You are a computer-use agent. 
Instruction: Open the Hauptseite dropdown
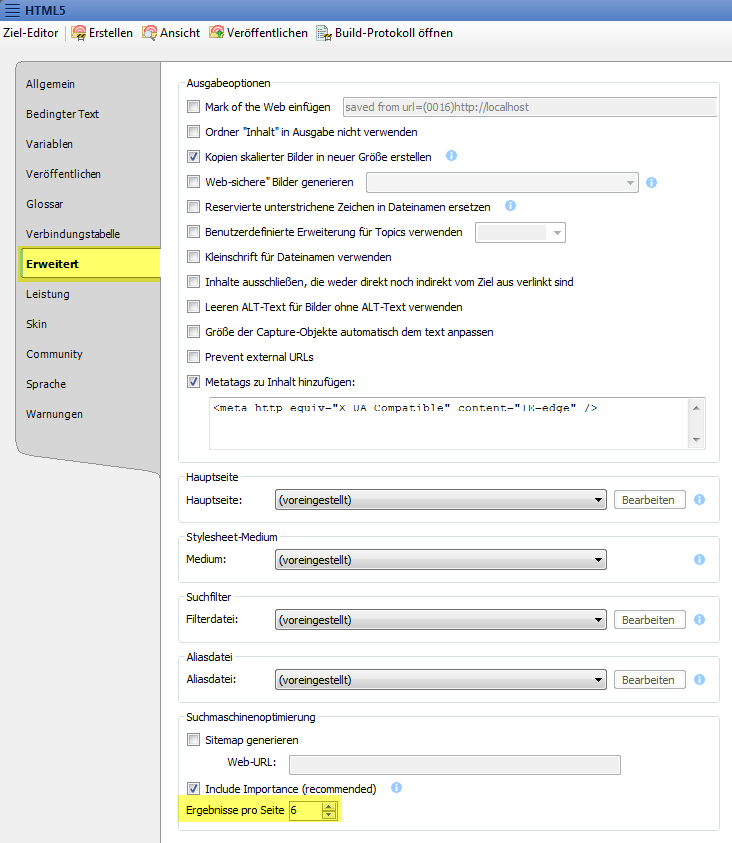(x=440, y=500)
